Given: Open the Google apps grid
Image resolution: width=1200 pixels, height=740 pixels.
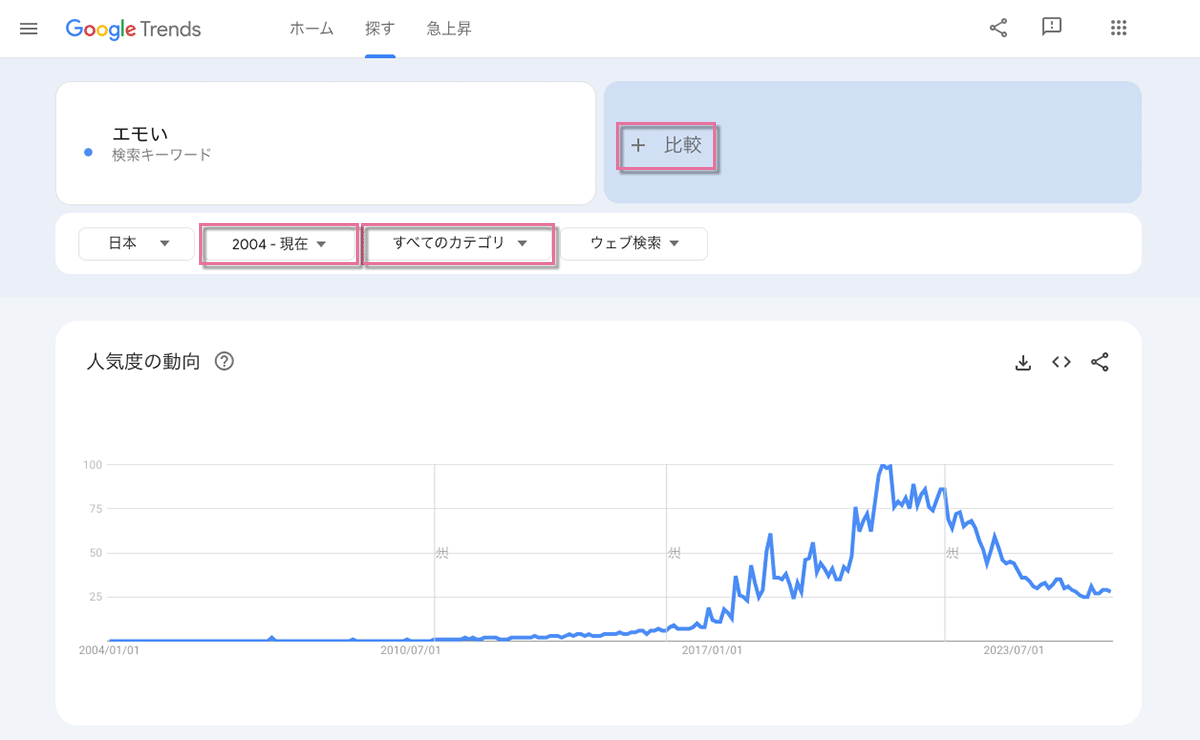Looking at the screenshot, I should coord(1118,28).
